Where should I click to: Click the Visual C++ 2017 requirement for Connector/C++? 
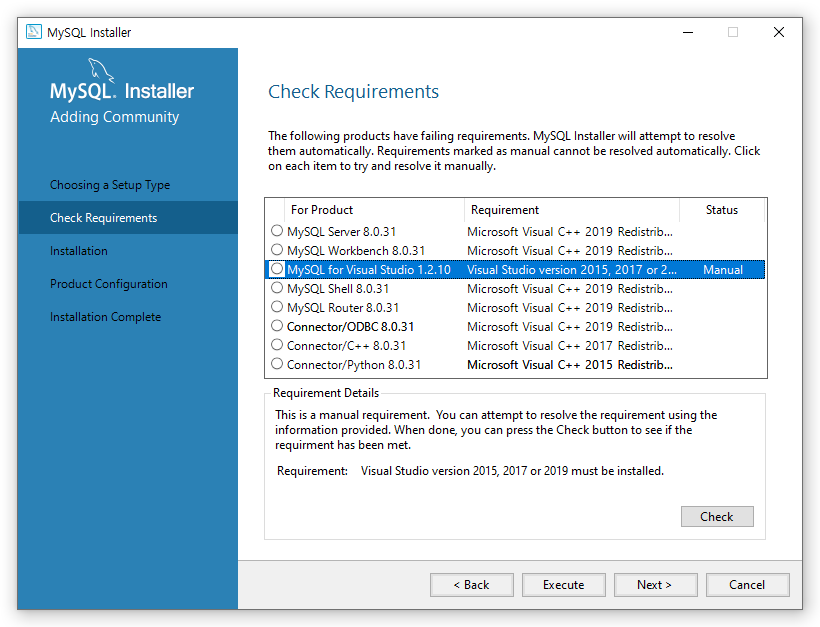[570, 346]
